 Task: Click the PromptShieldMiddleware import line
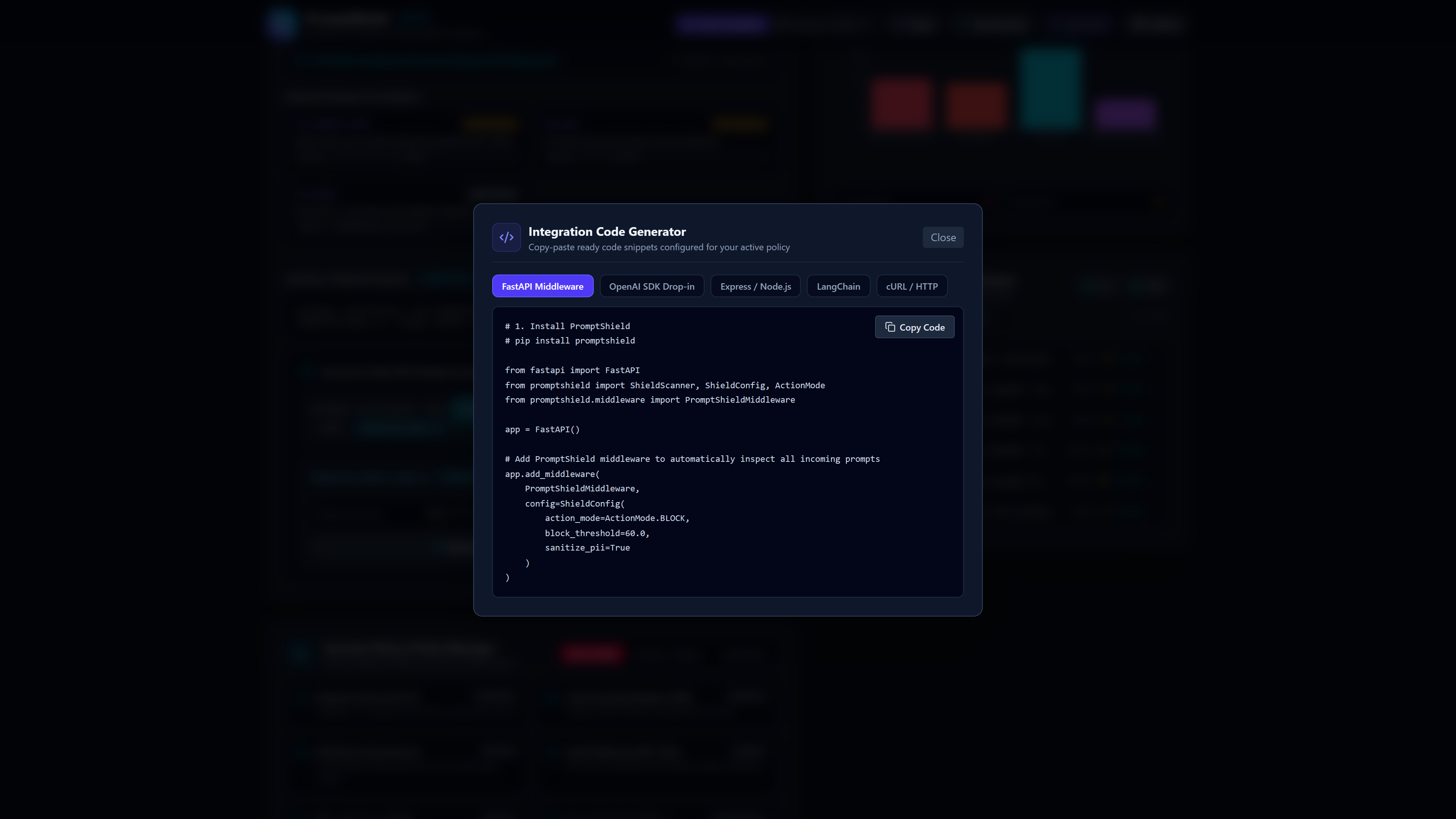(x=650, y=400)
